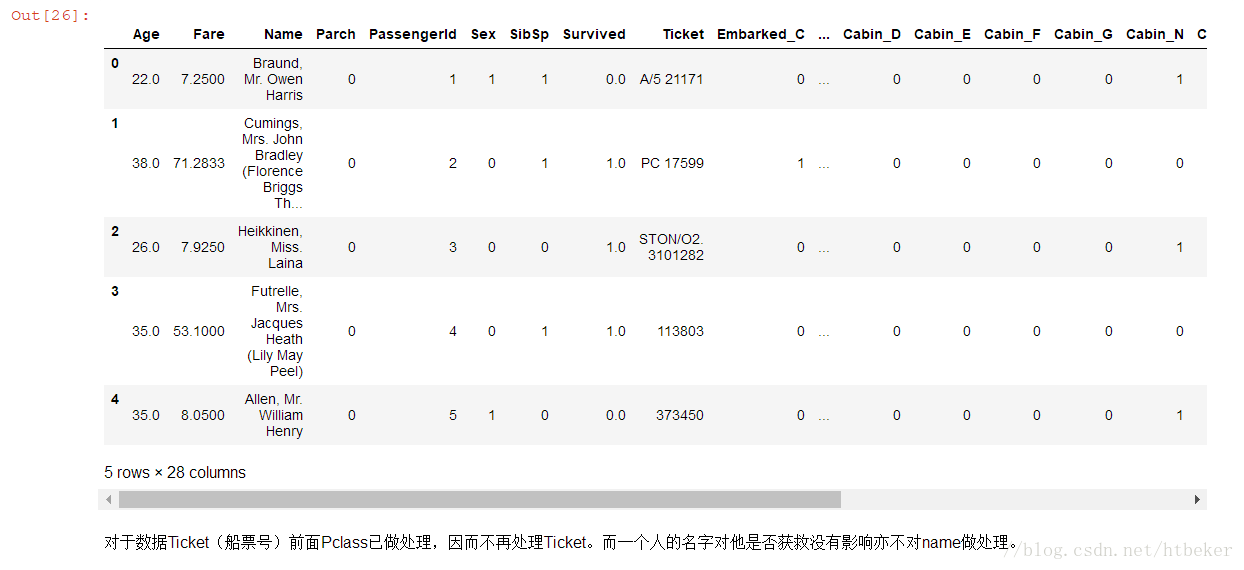Click the Embarked_C column header
The width and height of the screenshot is (1244, 570).
pyautogui.click(x=760, y=34)
